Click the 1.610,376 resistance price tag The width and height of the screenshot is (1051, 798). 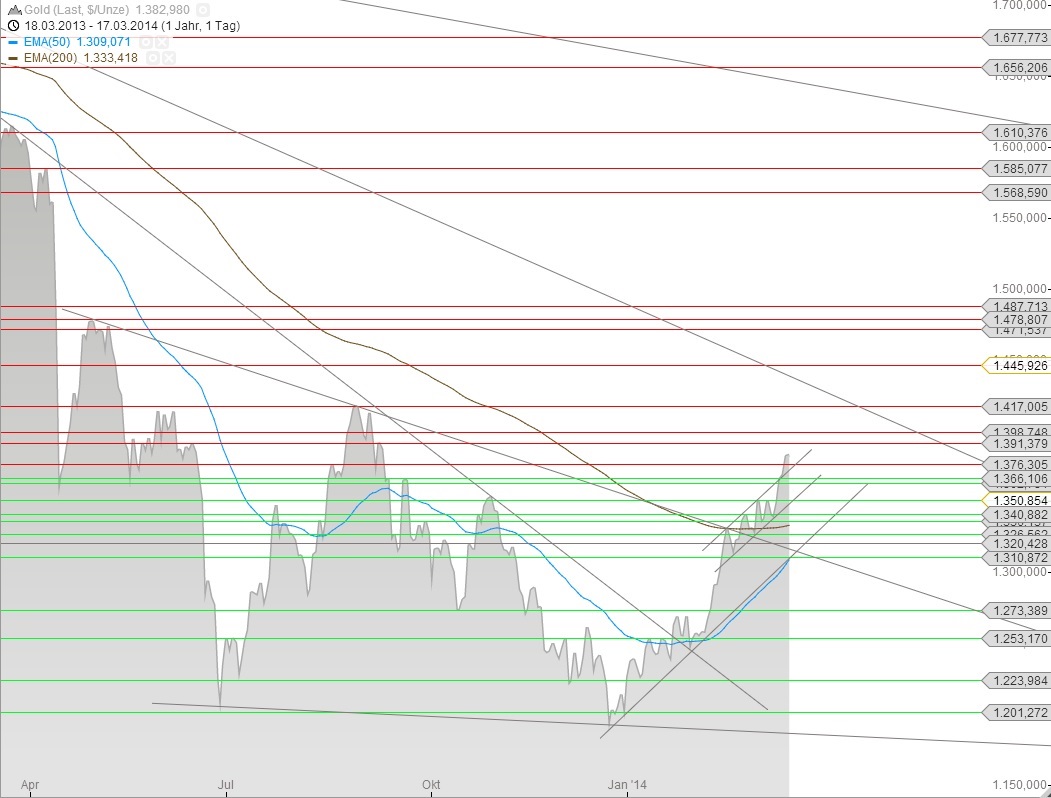1016,132
